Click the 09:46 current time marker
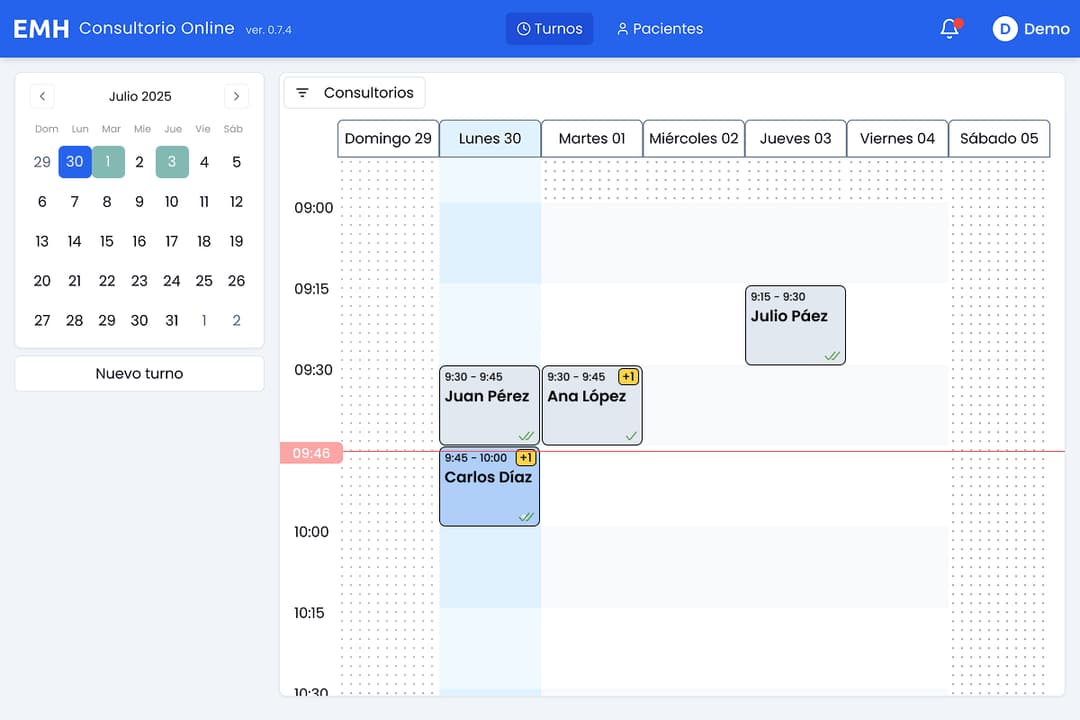Viewport: 1080px width, 720px height. click(311, 453)
